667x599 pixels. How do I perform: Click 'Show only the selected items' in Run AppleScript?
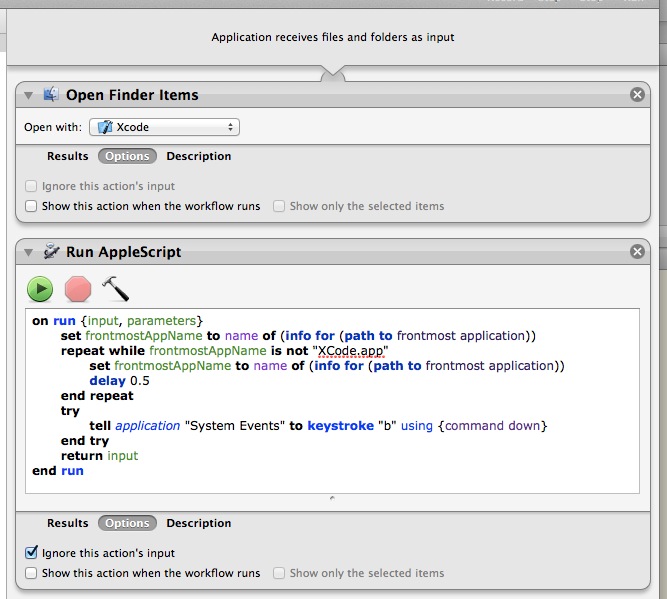pos(279,573)
